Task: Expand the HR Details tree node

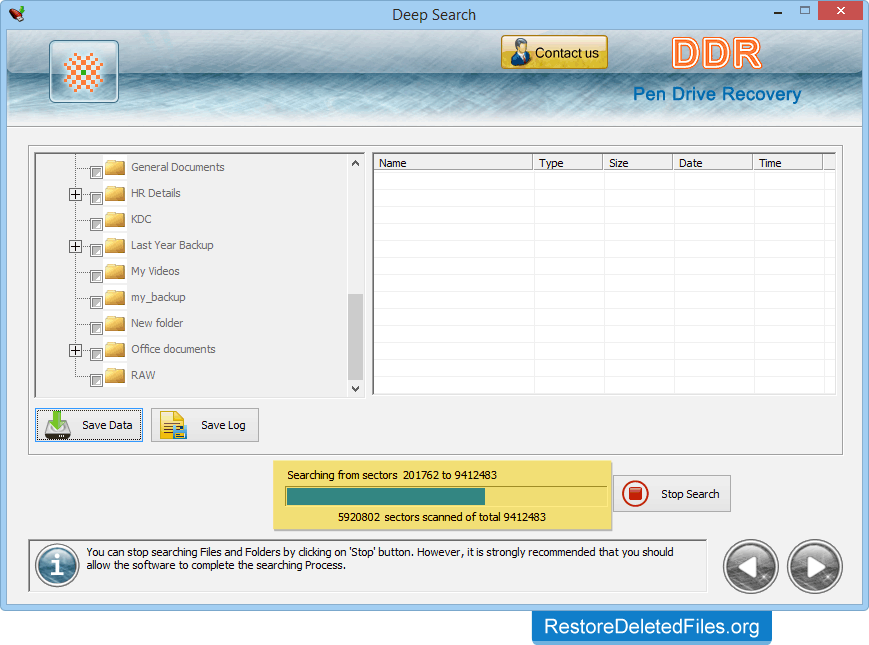Action: tap(75, 194)
